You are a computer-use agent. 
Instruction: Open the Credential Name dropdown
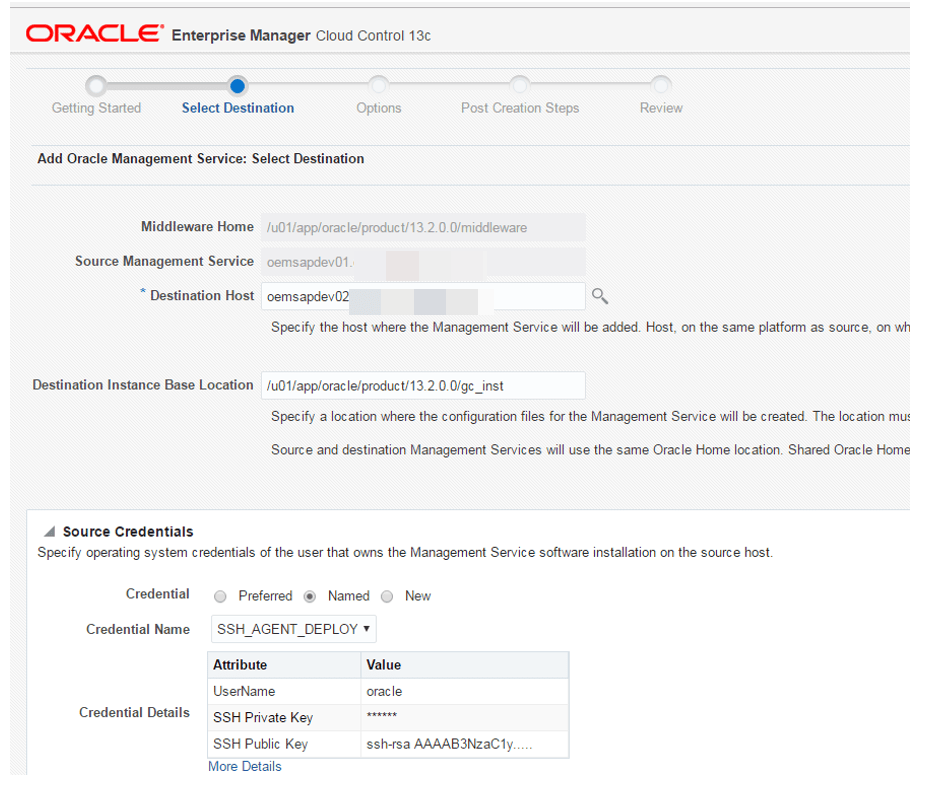click(x=294, y=629)
